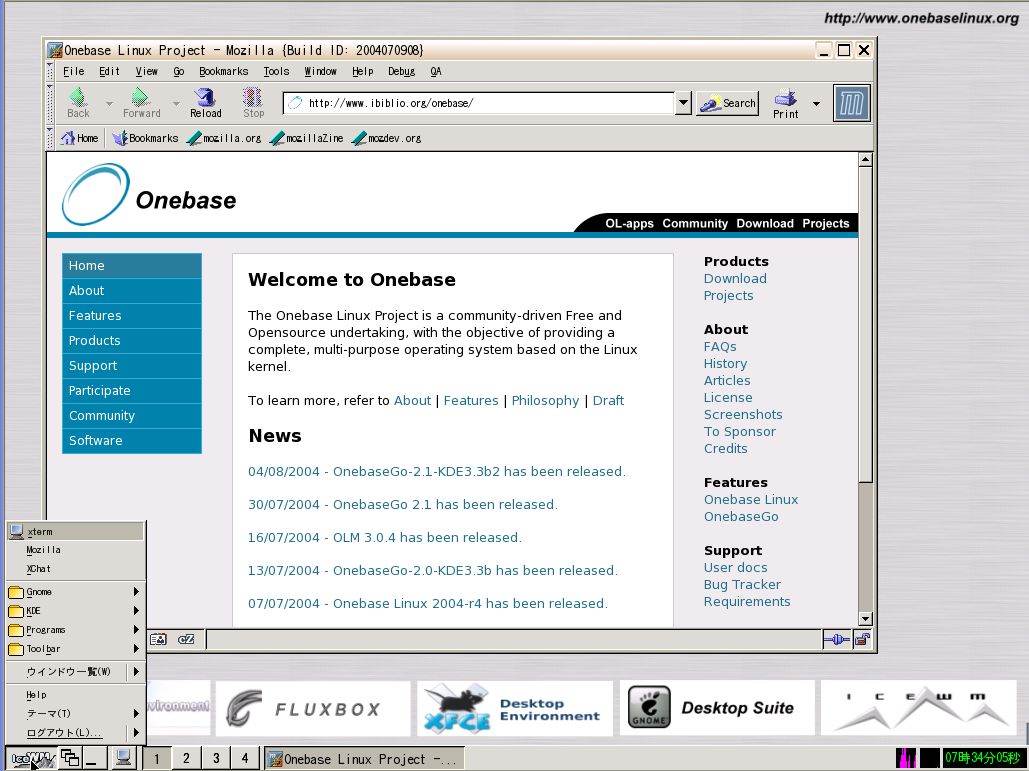The image size is (1029, 771).
Task: Click the CPU monitor applet in tray
Action: coord(930,758)
